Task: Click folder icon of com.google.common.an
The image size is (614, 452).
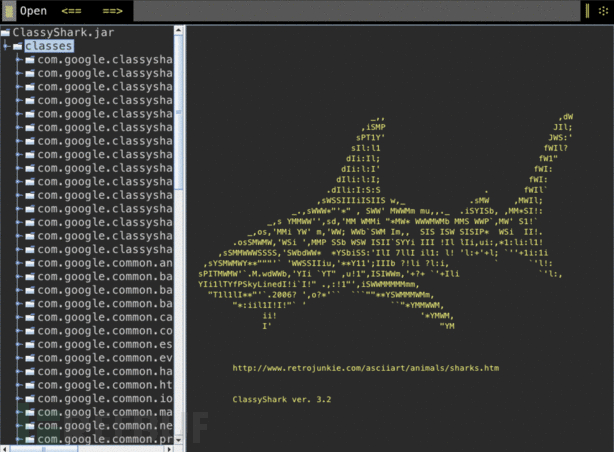Action: 30,263
